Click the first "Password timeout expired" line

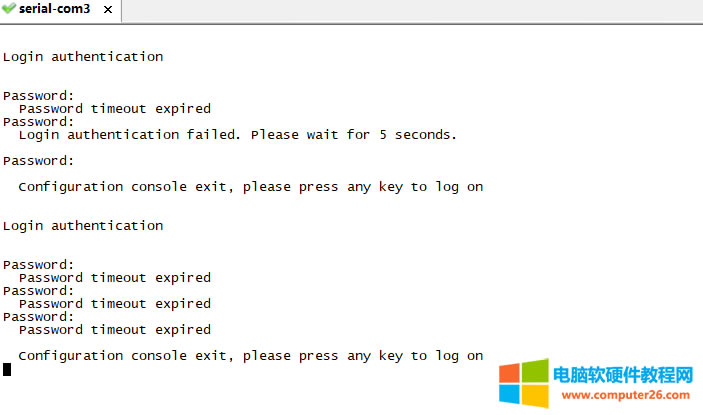(115, 109)
